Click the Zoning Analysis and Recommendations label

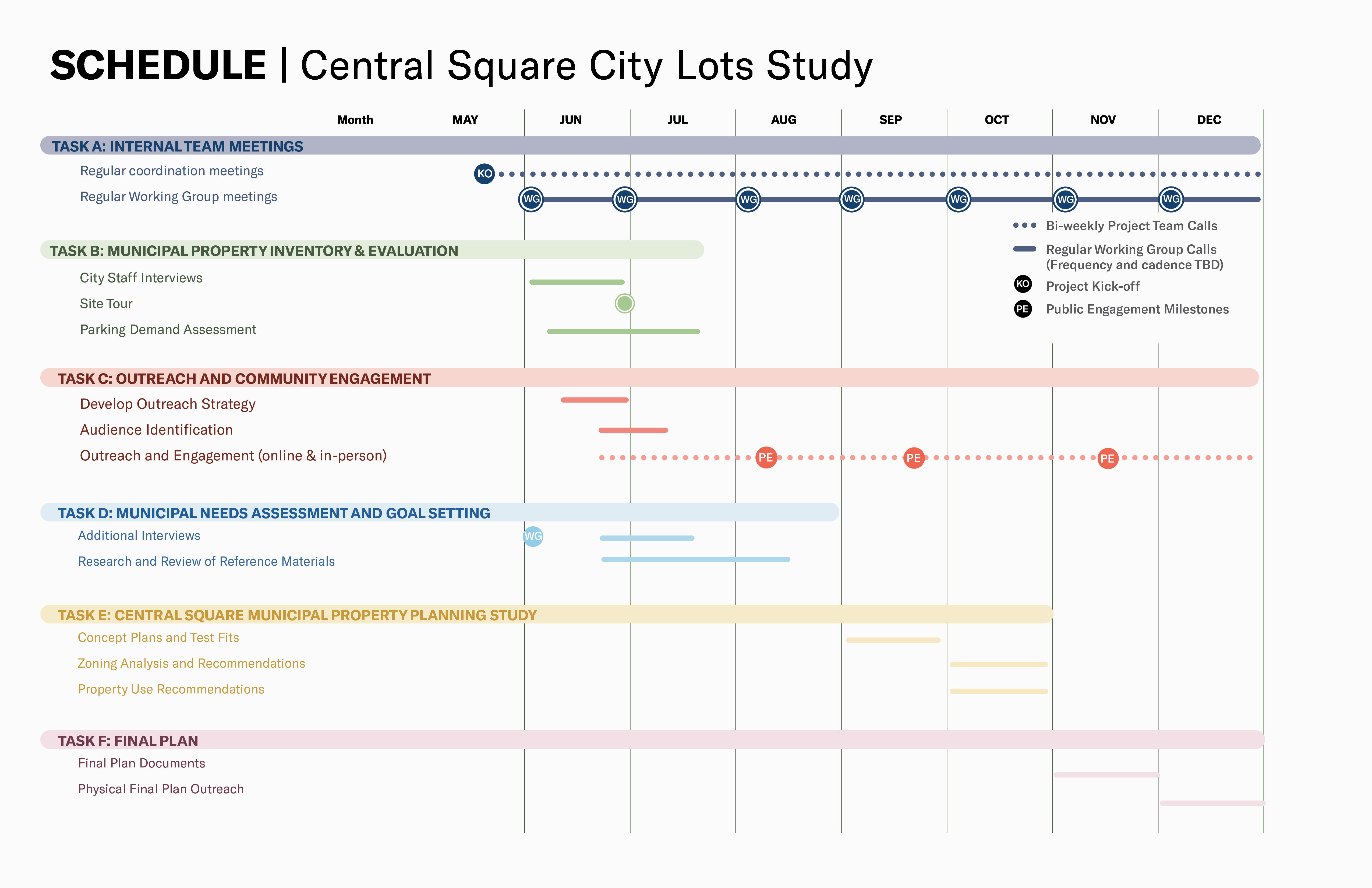click(x=191, y=663)
